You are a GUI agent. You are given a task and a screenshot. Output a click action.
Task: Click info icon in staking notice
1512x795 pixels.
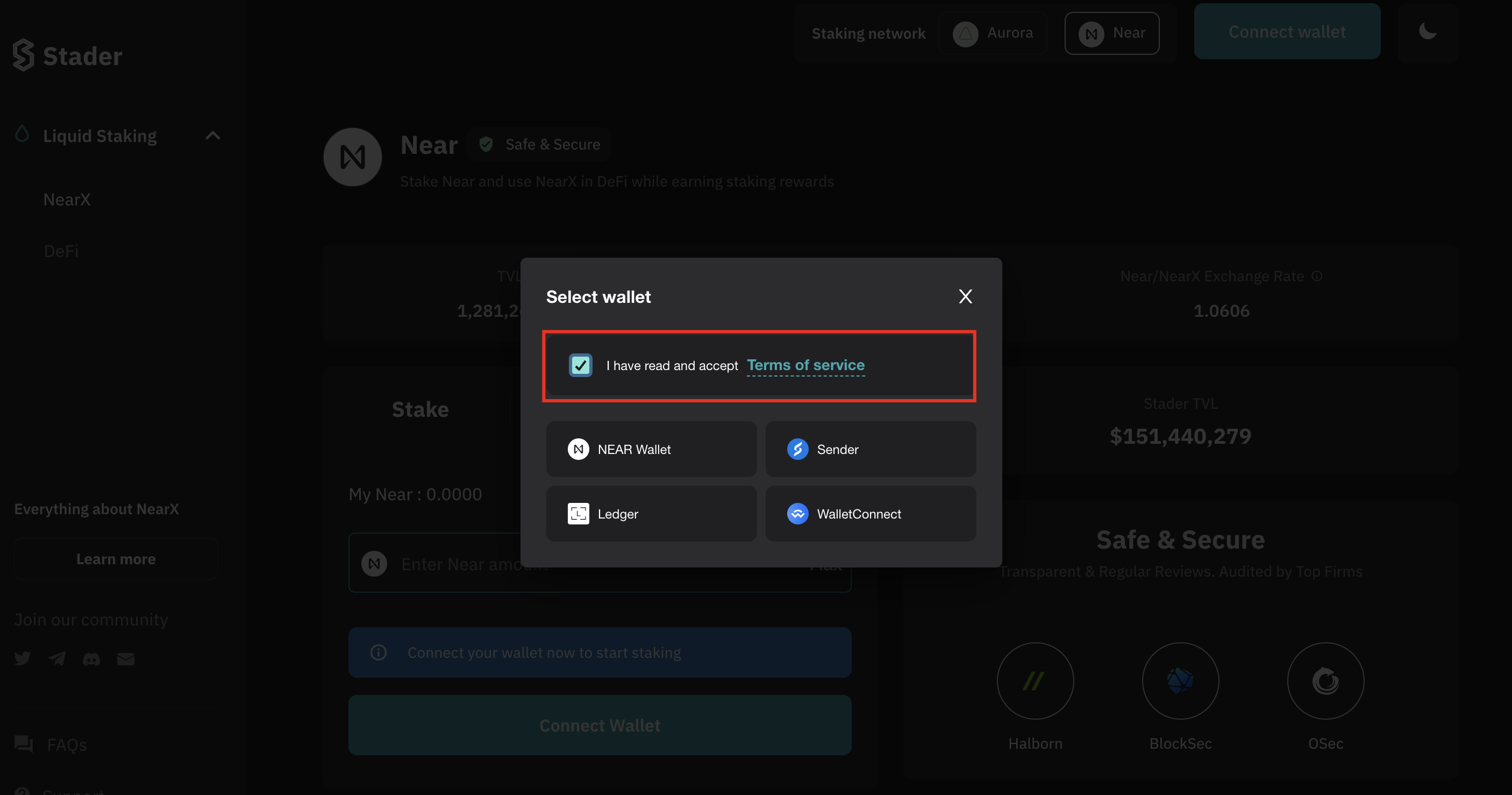378,652
